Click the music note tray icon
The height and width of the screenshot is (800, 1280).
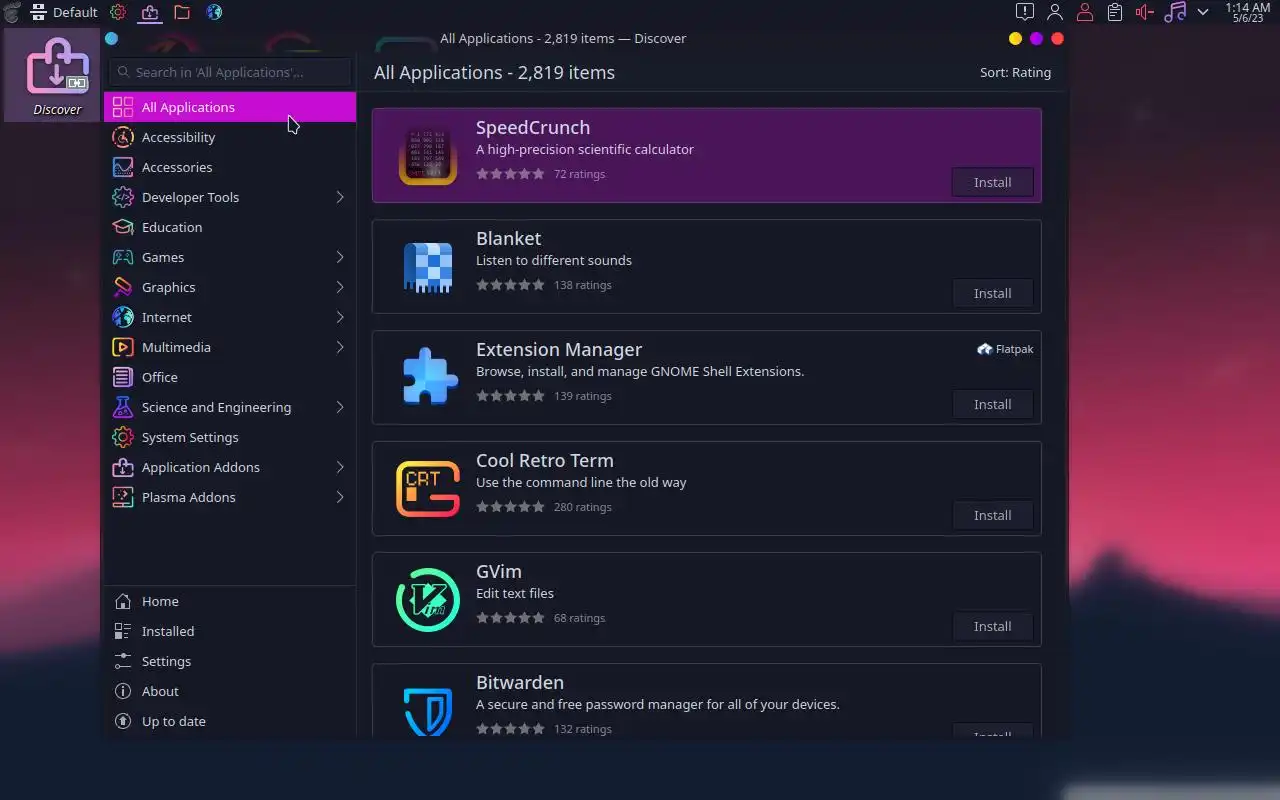[1175, 12]
